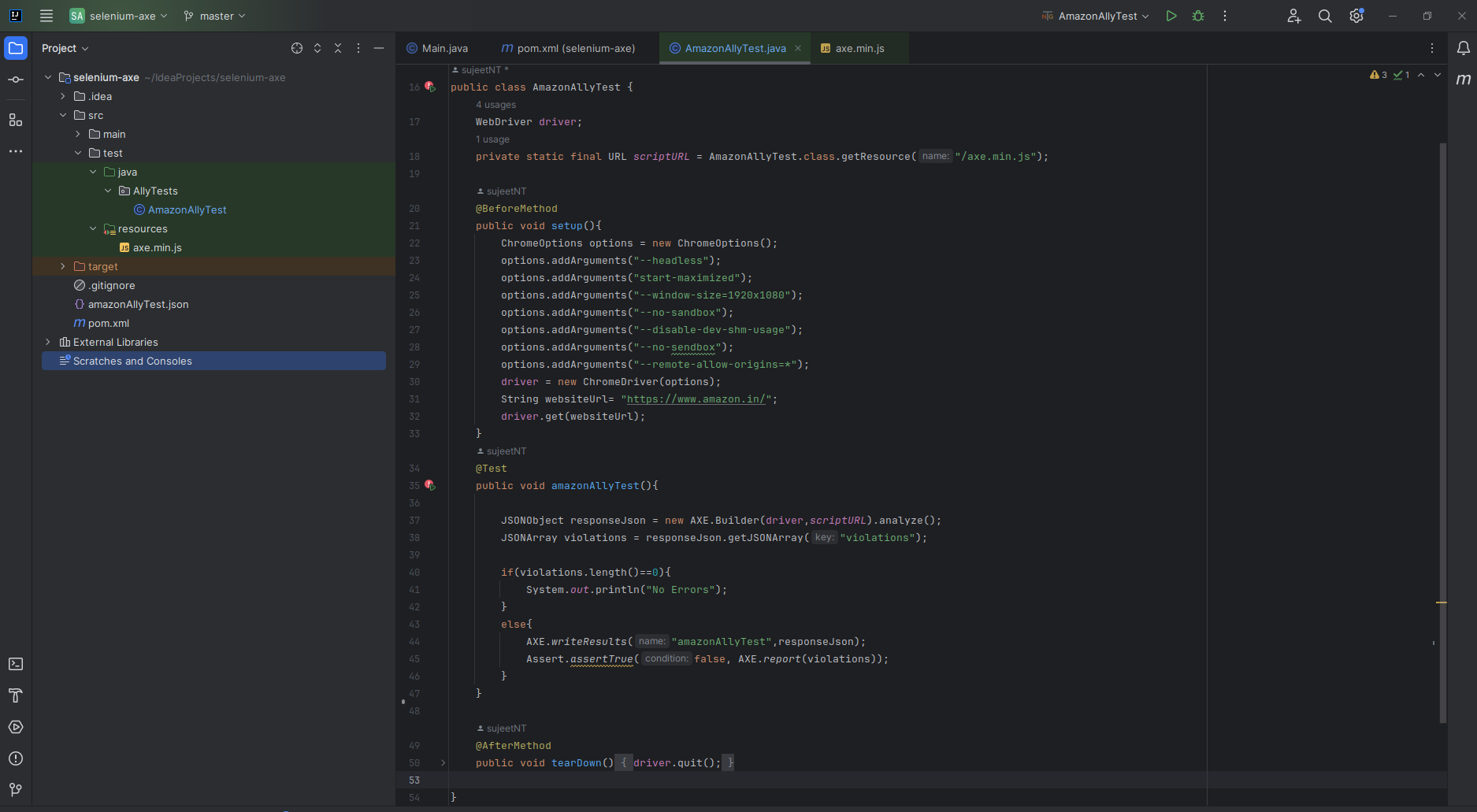This screenshot has height=812, width=1477.
Task: Open the Terminal tool window
Action: pyautogui.click(x=15, y=664)
